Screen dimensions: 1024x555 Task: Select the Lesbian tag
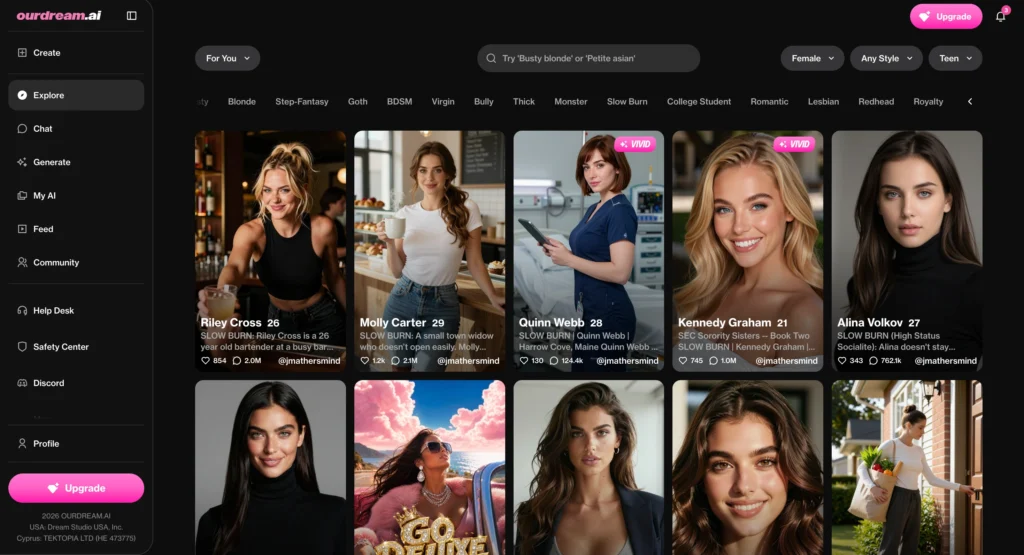[x=823, y=102]
